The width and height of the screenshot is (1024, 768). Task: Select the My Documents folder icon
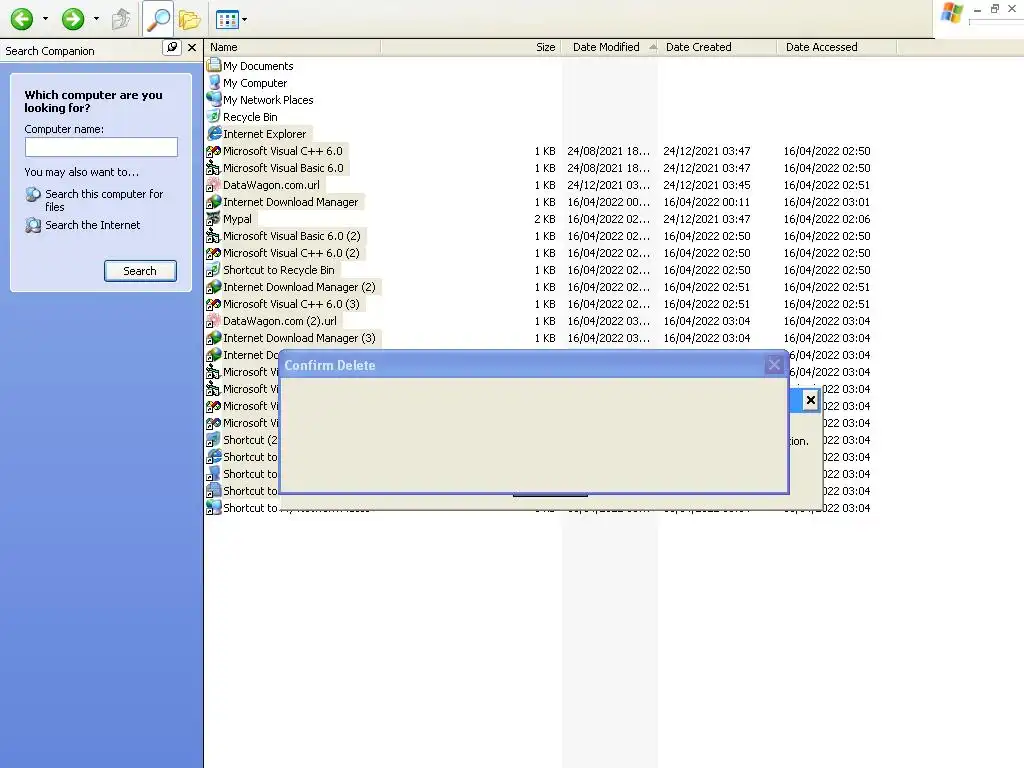pyautogui.click(x=214, y=65)
